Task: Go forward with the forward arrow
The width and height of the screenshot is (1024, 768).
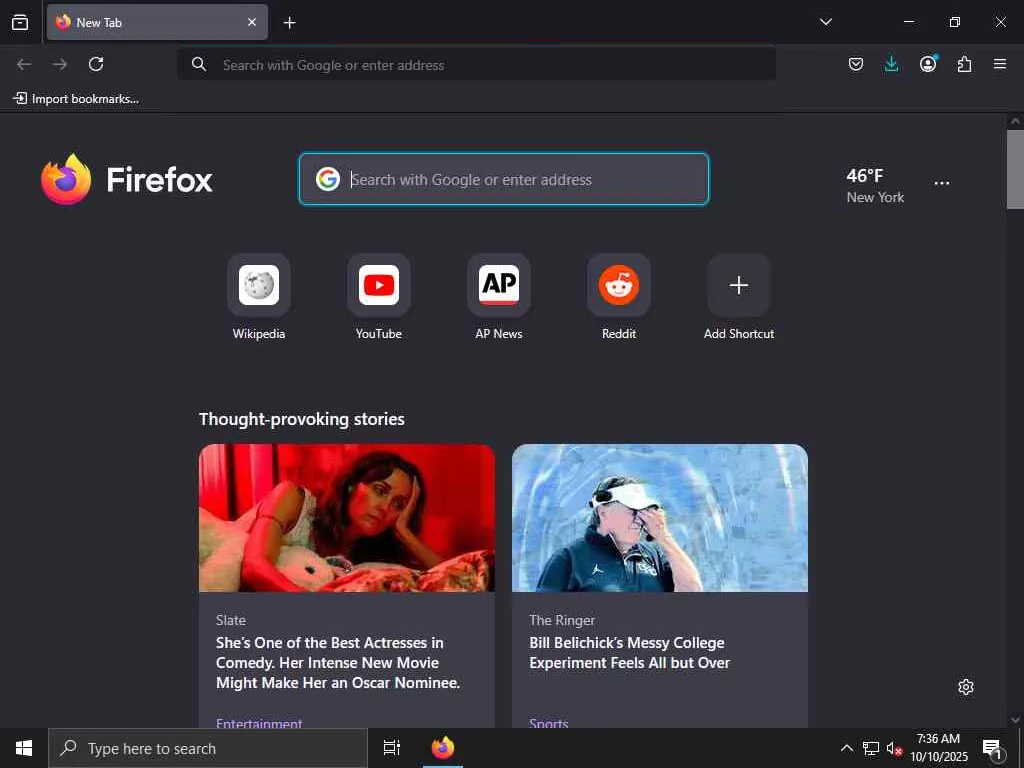Action: [59, 64]
